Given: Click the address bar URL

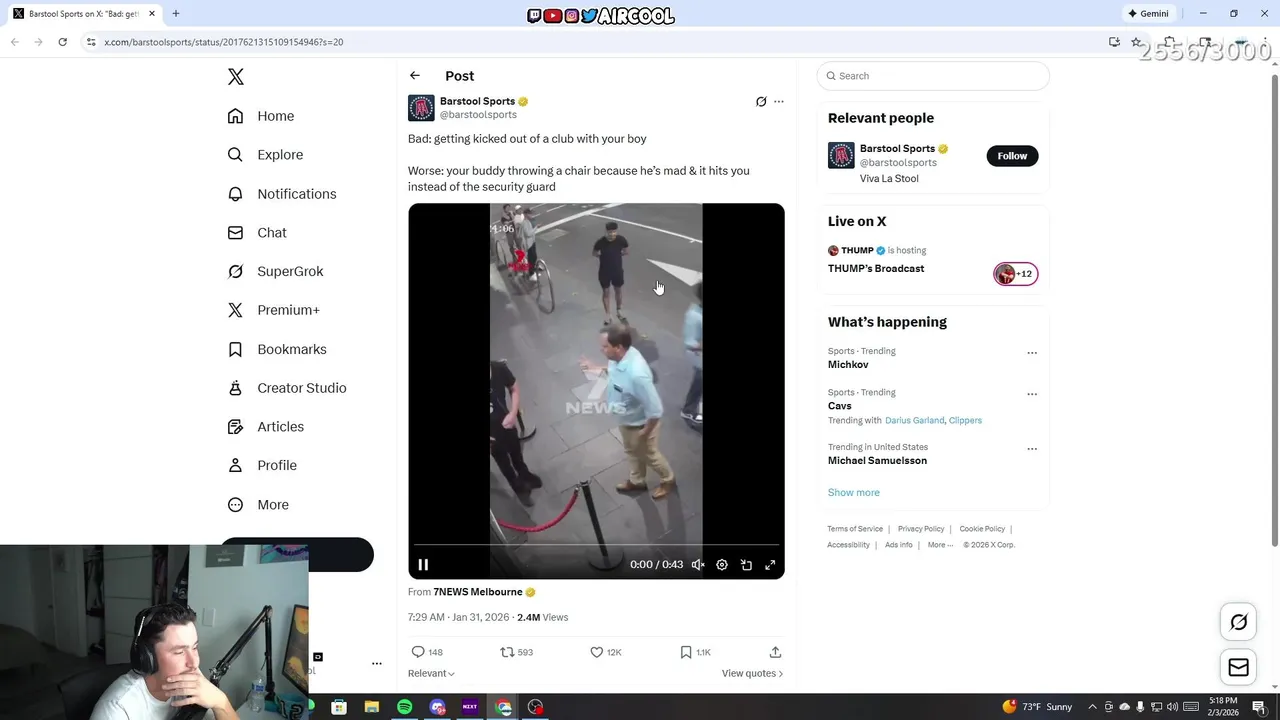Looking at the screenshot, I should point(224,42).
